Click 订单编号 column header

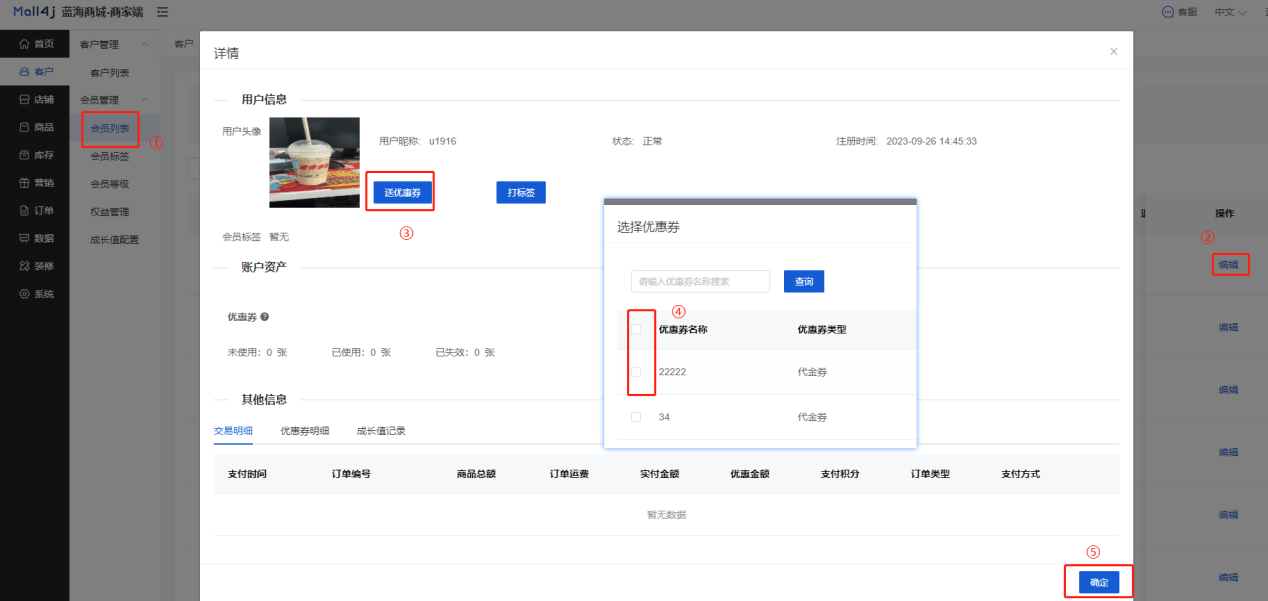click(351, 474)
